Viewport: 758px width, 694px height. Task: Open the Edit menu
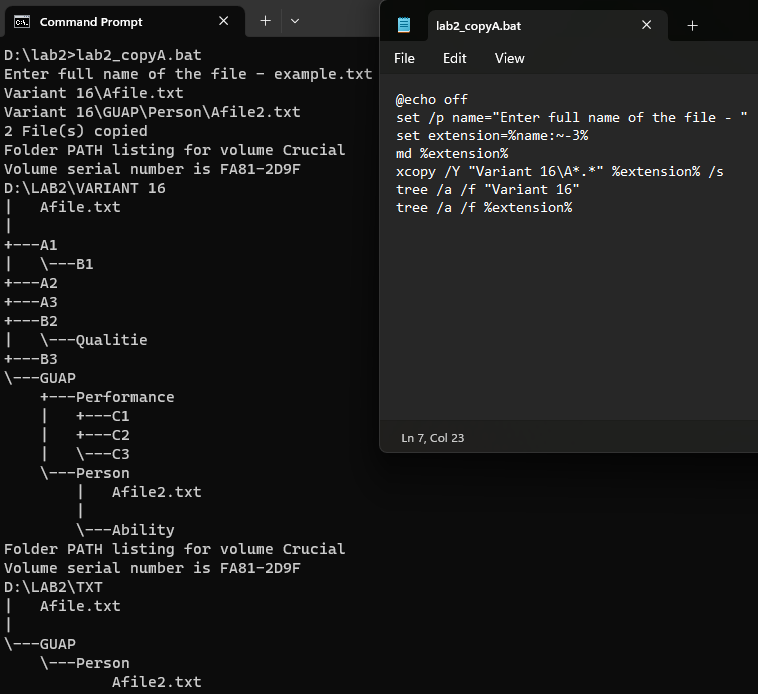[454, 58]
